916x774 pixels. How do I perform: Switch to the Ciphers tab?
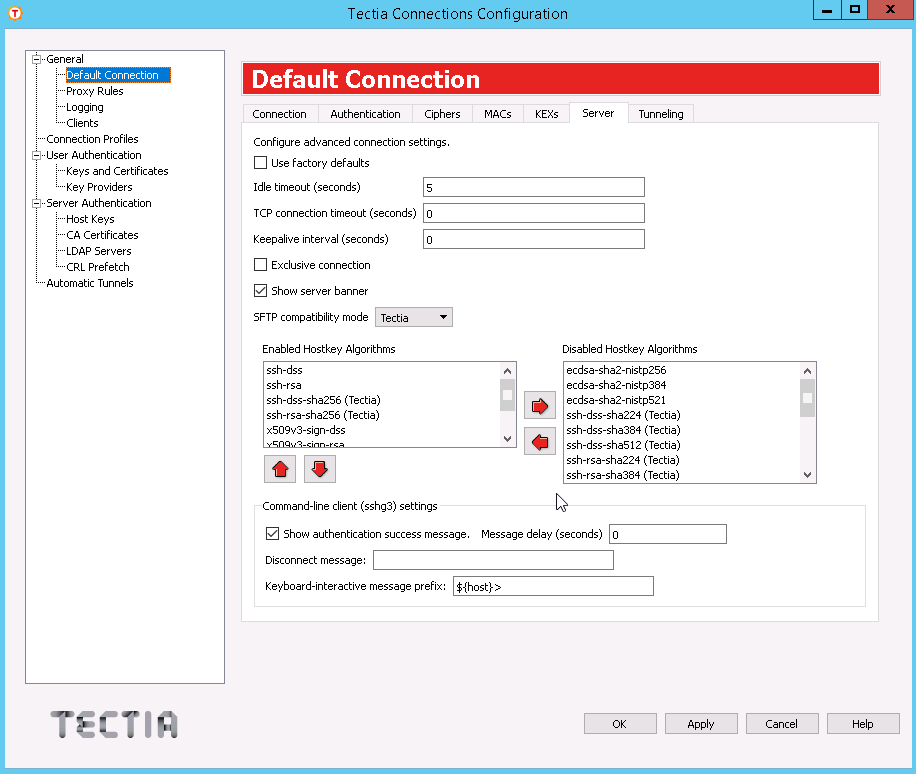click(x=442, y=113)
